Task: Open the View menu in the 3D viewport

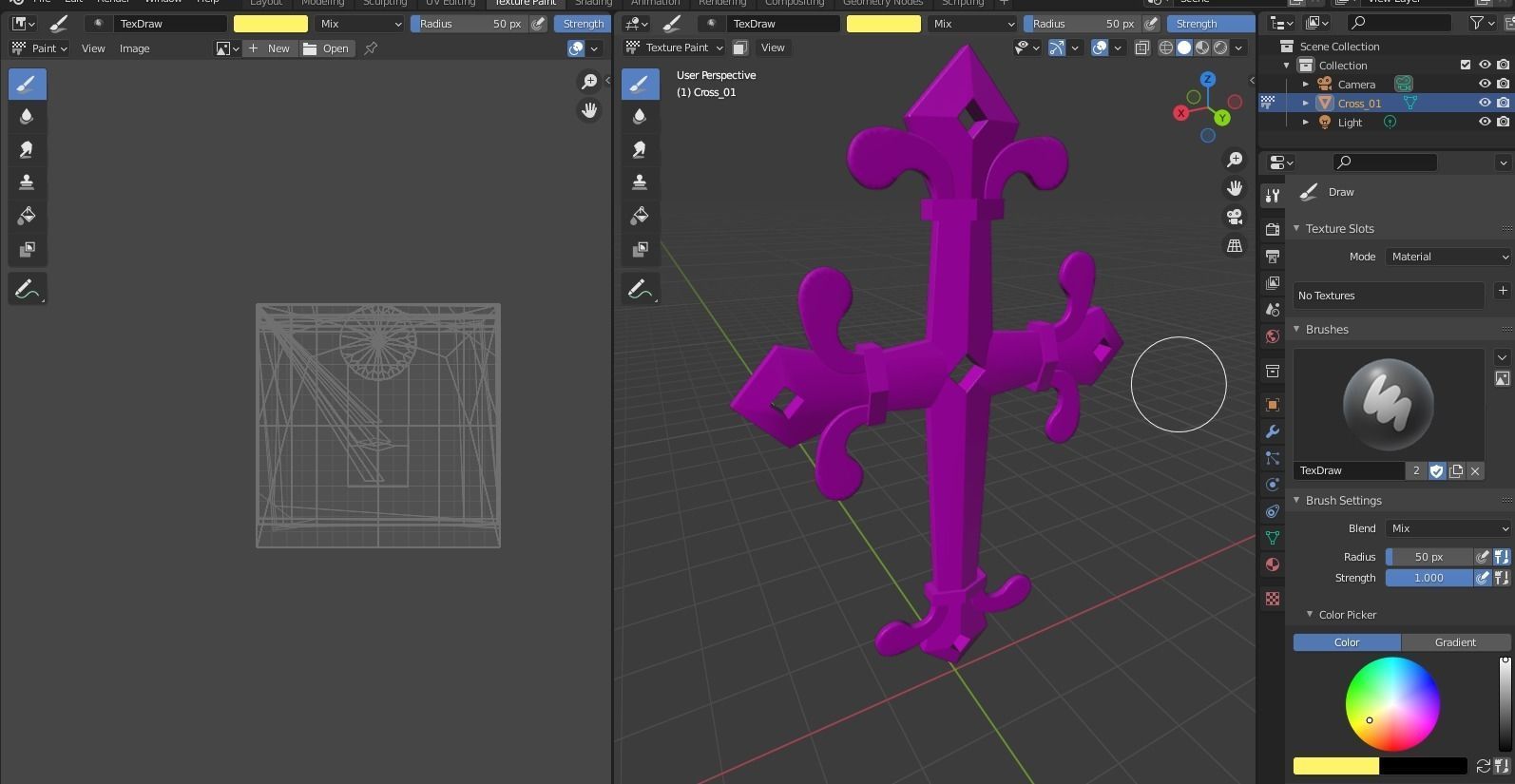Action: pos(773,48)
